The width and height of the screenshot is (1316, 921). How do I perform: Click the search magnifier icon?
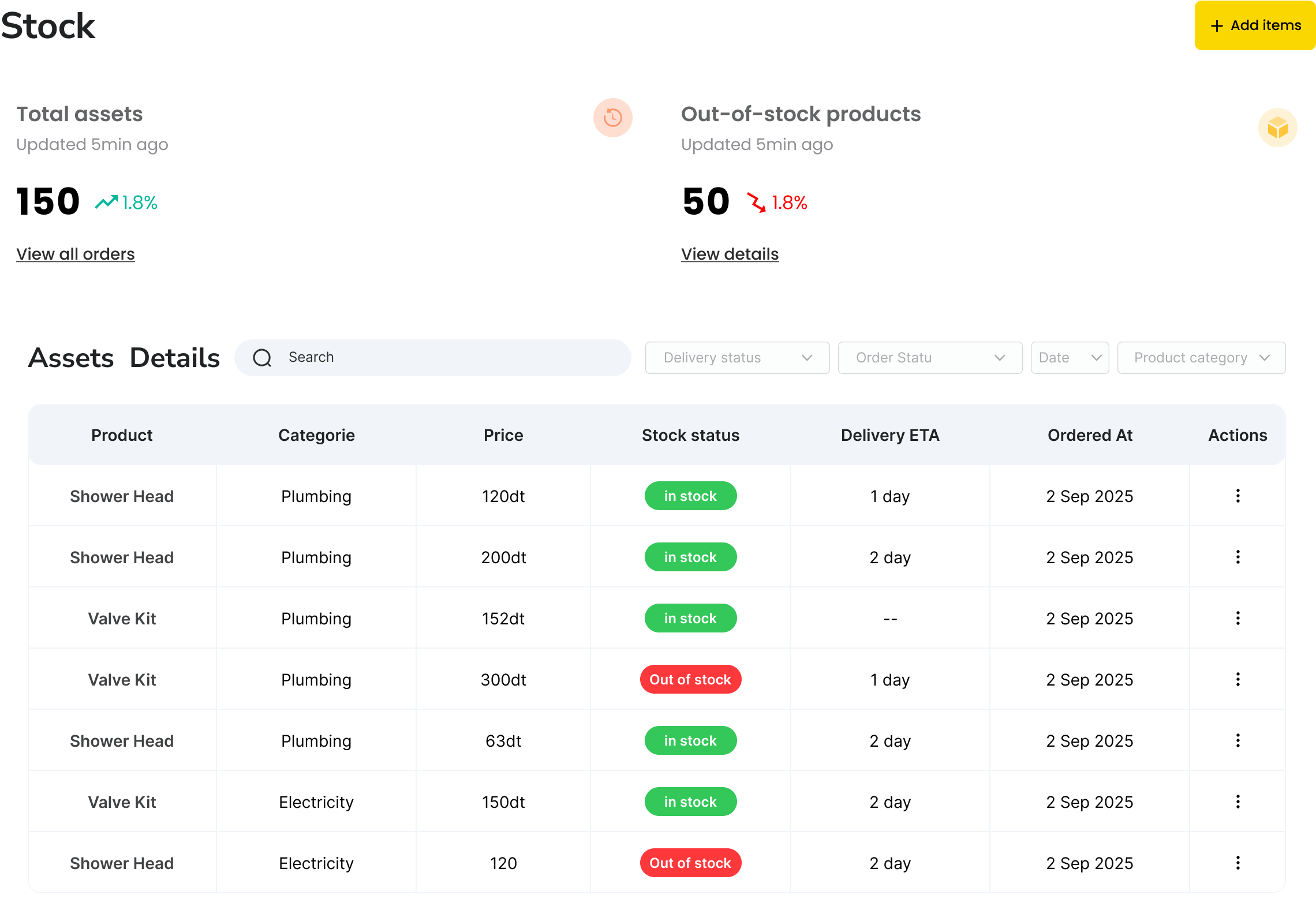tap(262, 358)
